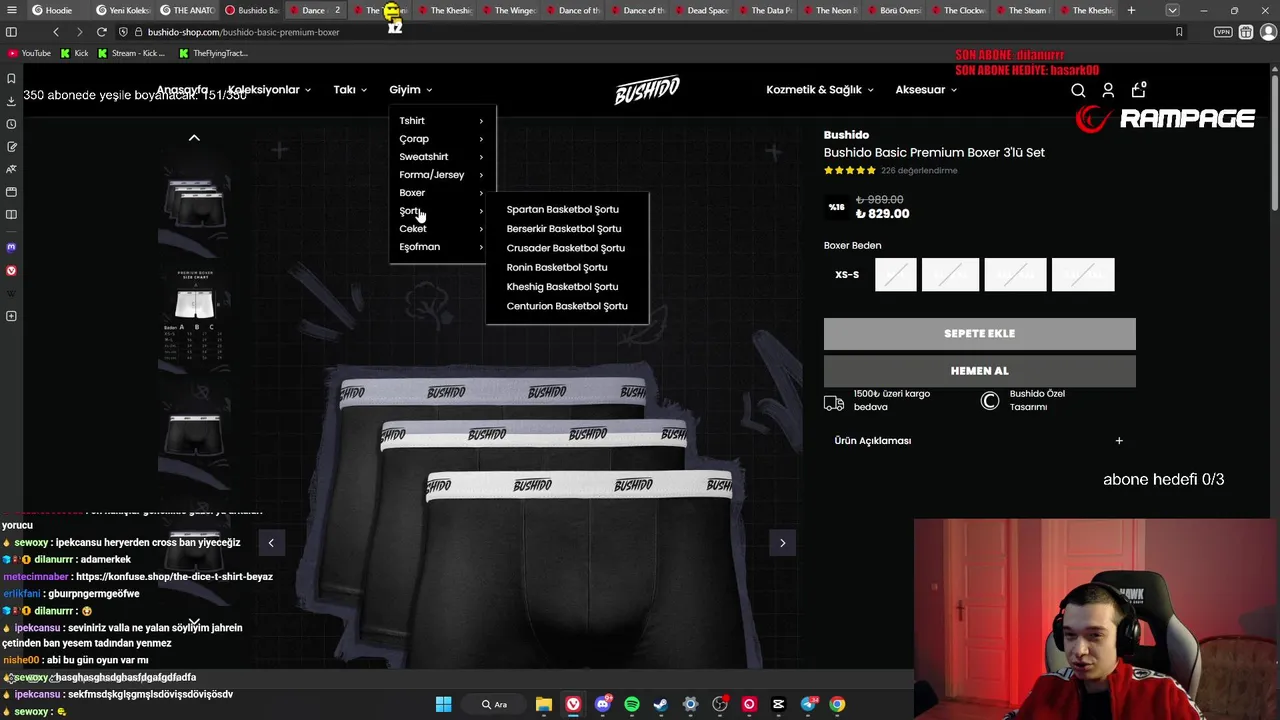This screenshot has height=720, width=1280.
Task: Open the Sweatshirt submenu
Action: click(x=441, y=157)
